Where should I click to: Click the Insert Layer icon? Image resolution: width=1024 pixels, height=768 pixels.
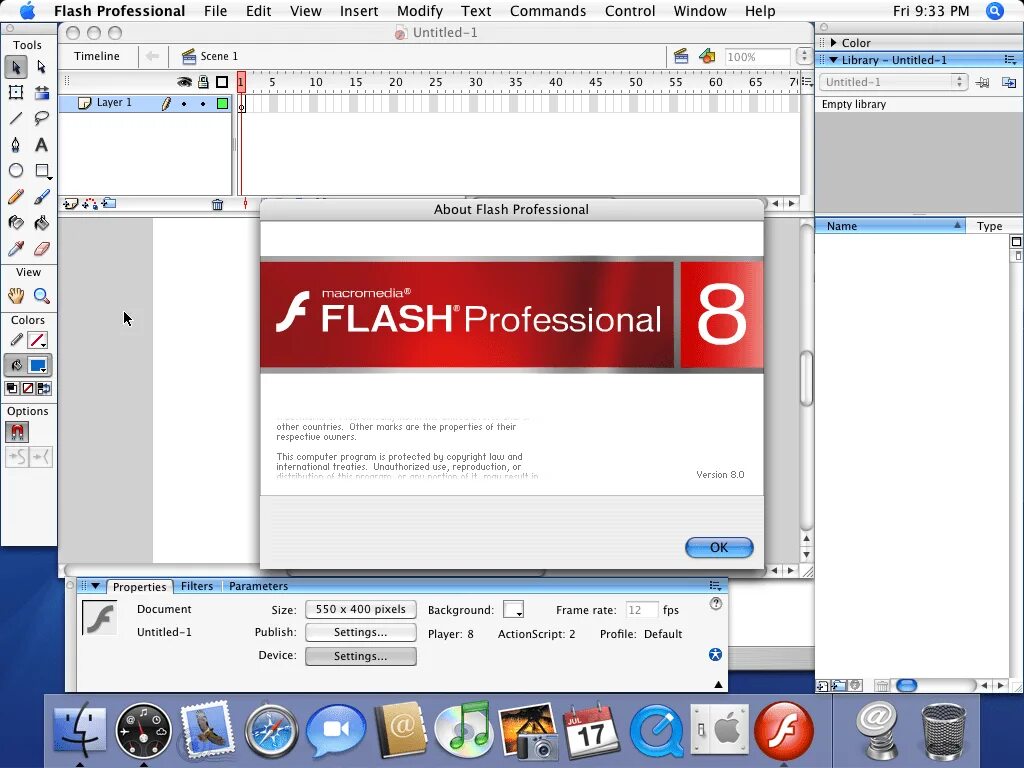pos(71,204)
